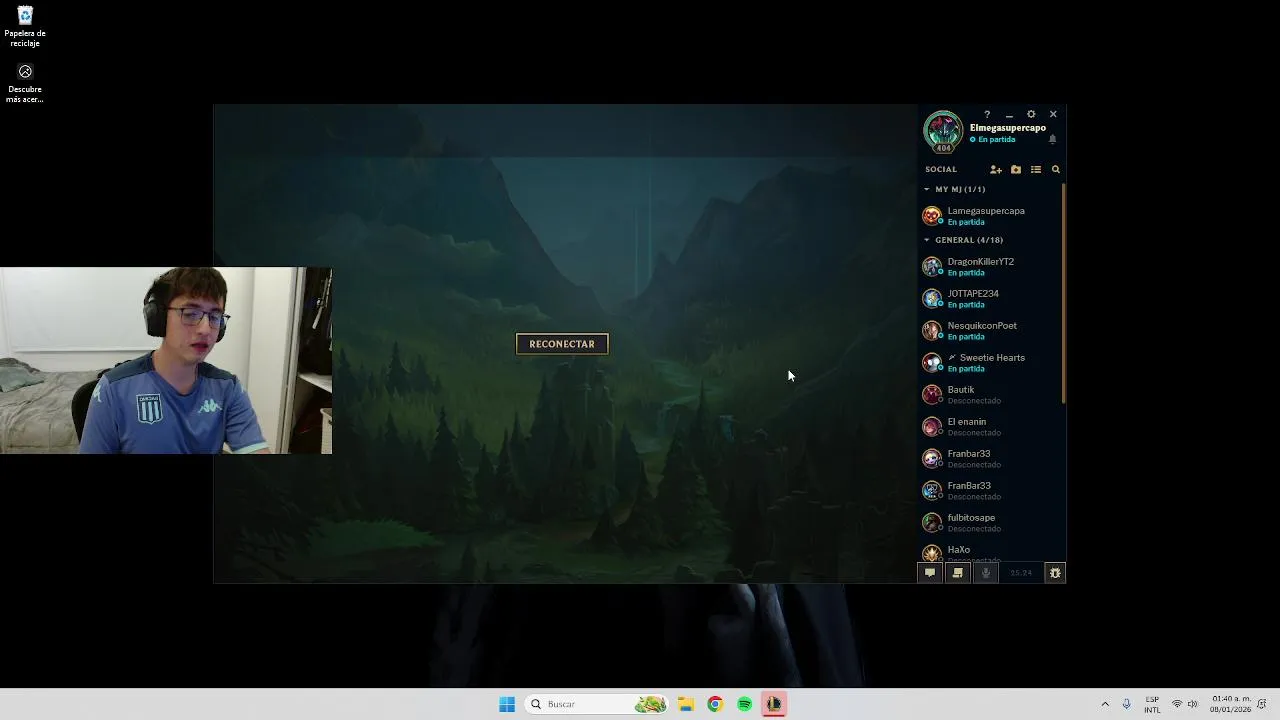
Task: Open the Descubre más acerca desktop icon
Action: click(25, 83)
